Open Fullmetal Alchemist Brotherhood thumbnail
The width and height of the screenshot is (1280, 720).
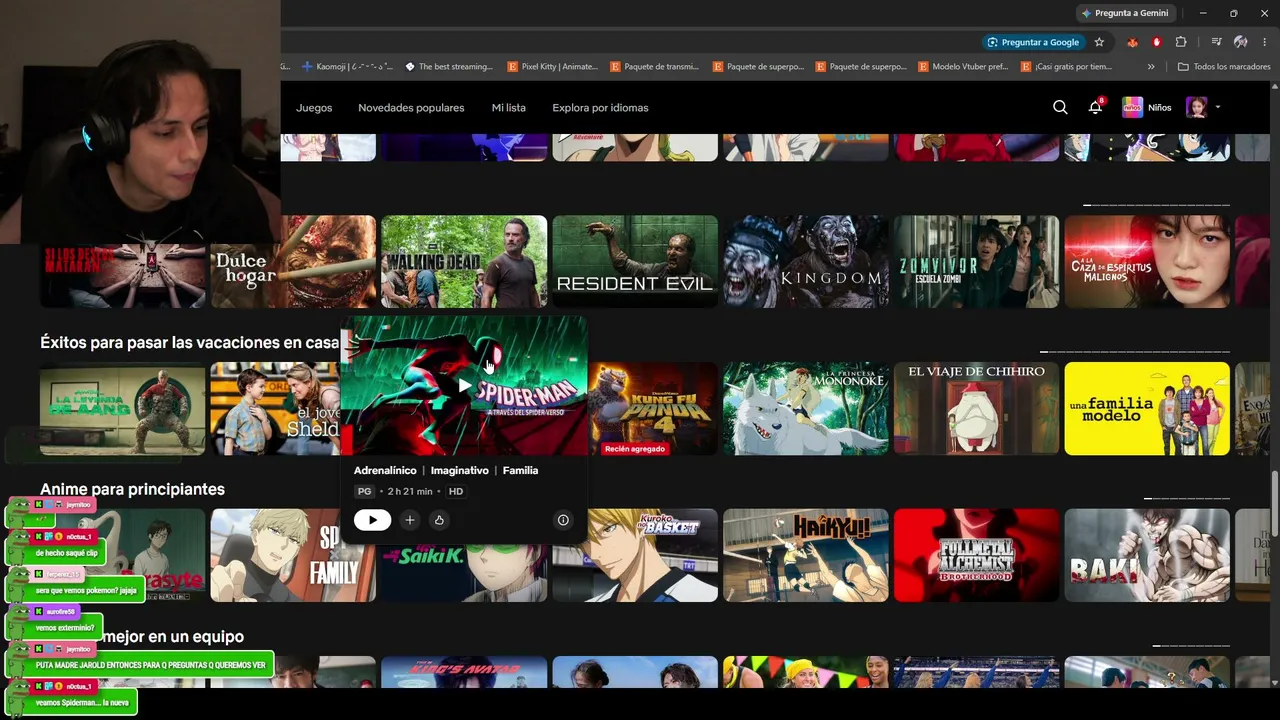pos(976,555)
